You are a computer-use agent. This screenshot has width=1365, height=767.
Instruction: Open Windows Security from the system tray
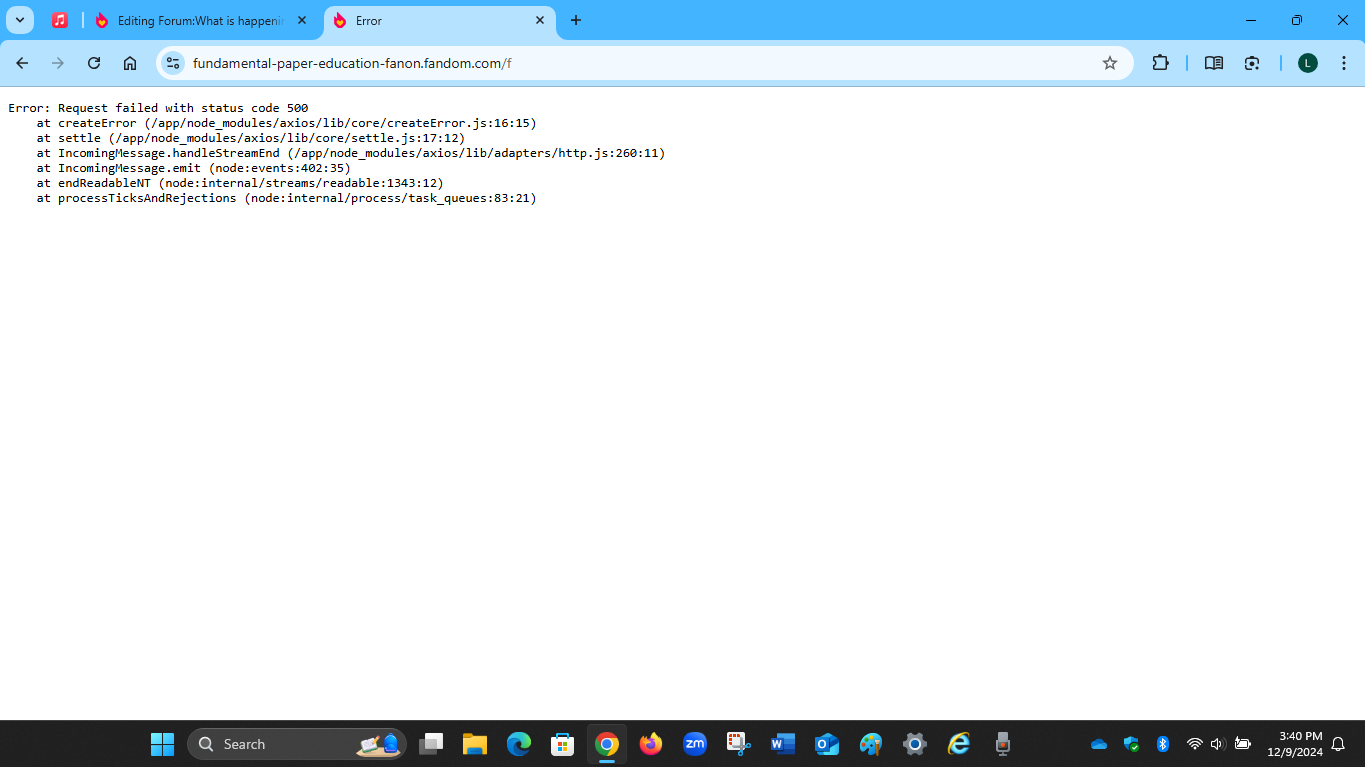coord(1131,744)
